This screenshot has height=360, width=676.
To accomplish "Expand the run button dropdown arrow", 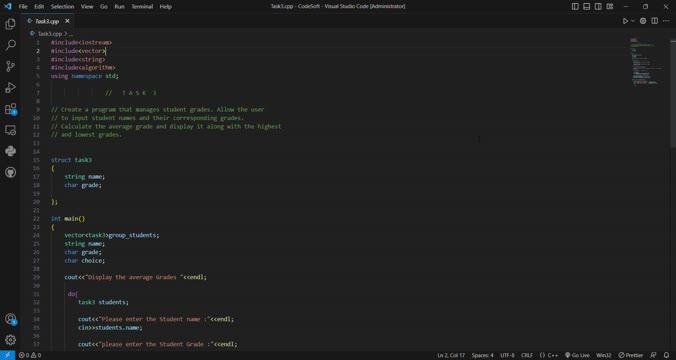I will tap(633, 21).
